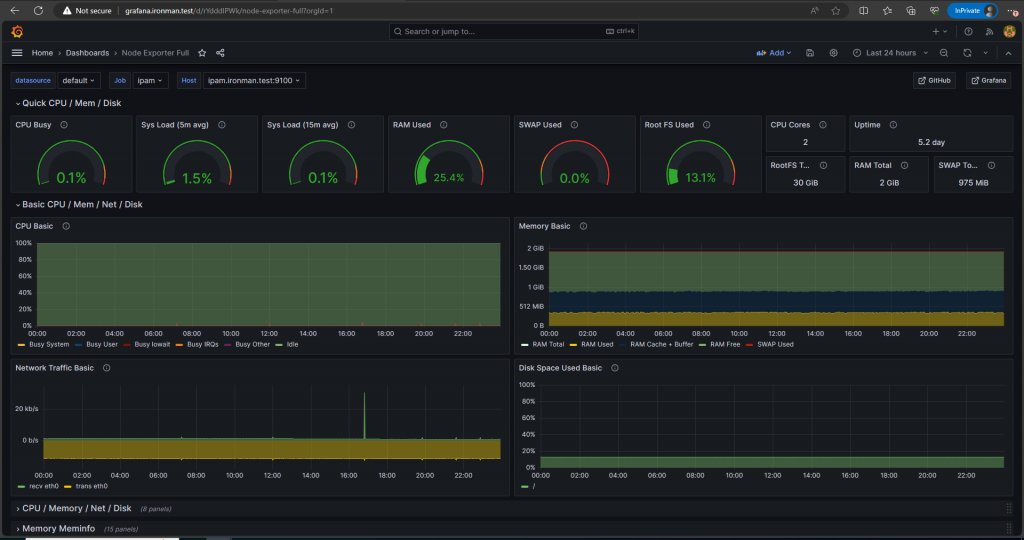Screen dimensions: 1024x540
Task: Click the RAM Used gauge 25.4%
Action: click(449, 163)
